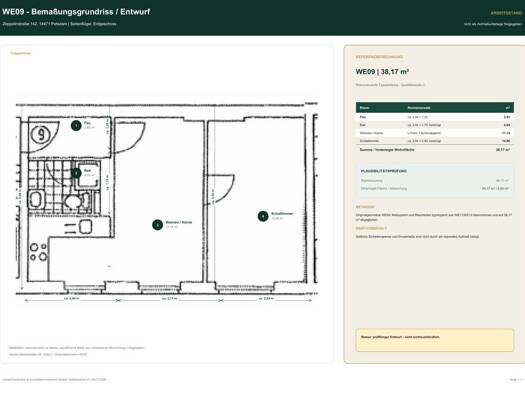Select the Schlafzimmer marker number 4

pos(263,216)
